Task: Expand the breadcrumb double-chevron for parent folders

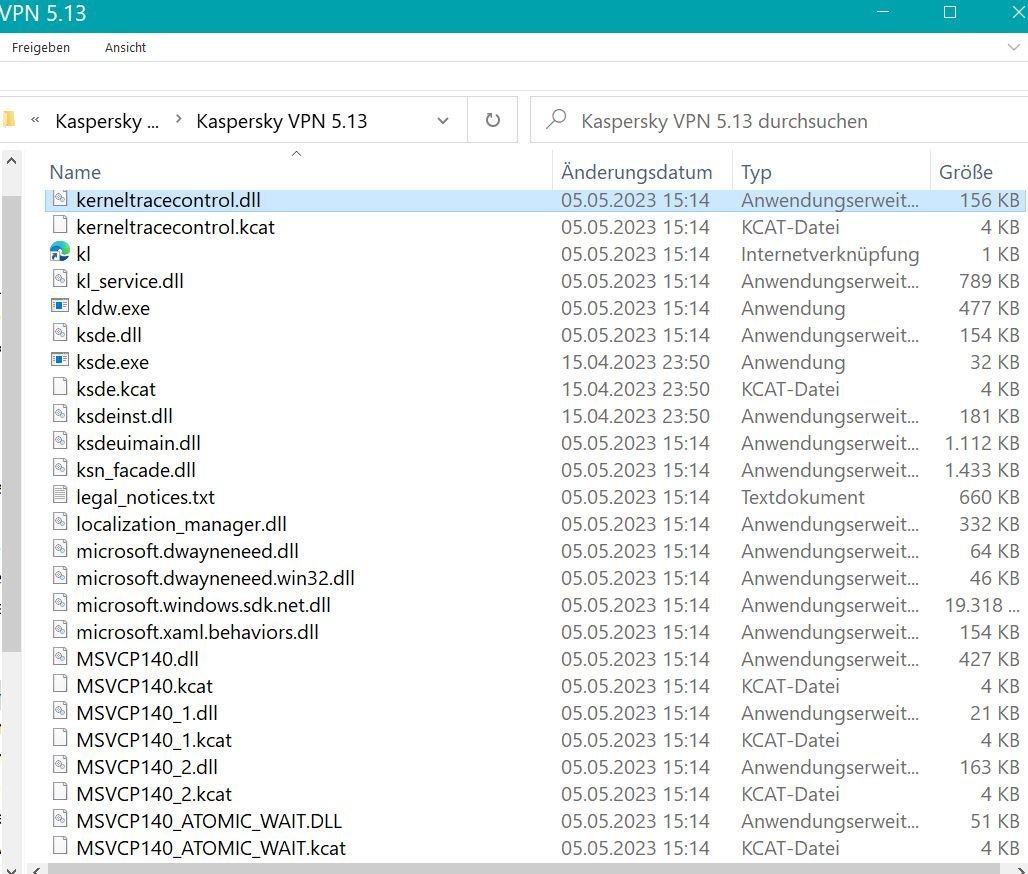Action: click(36, 121)
